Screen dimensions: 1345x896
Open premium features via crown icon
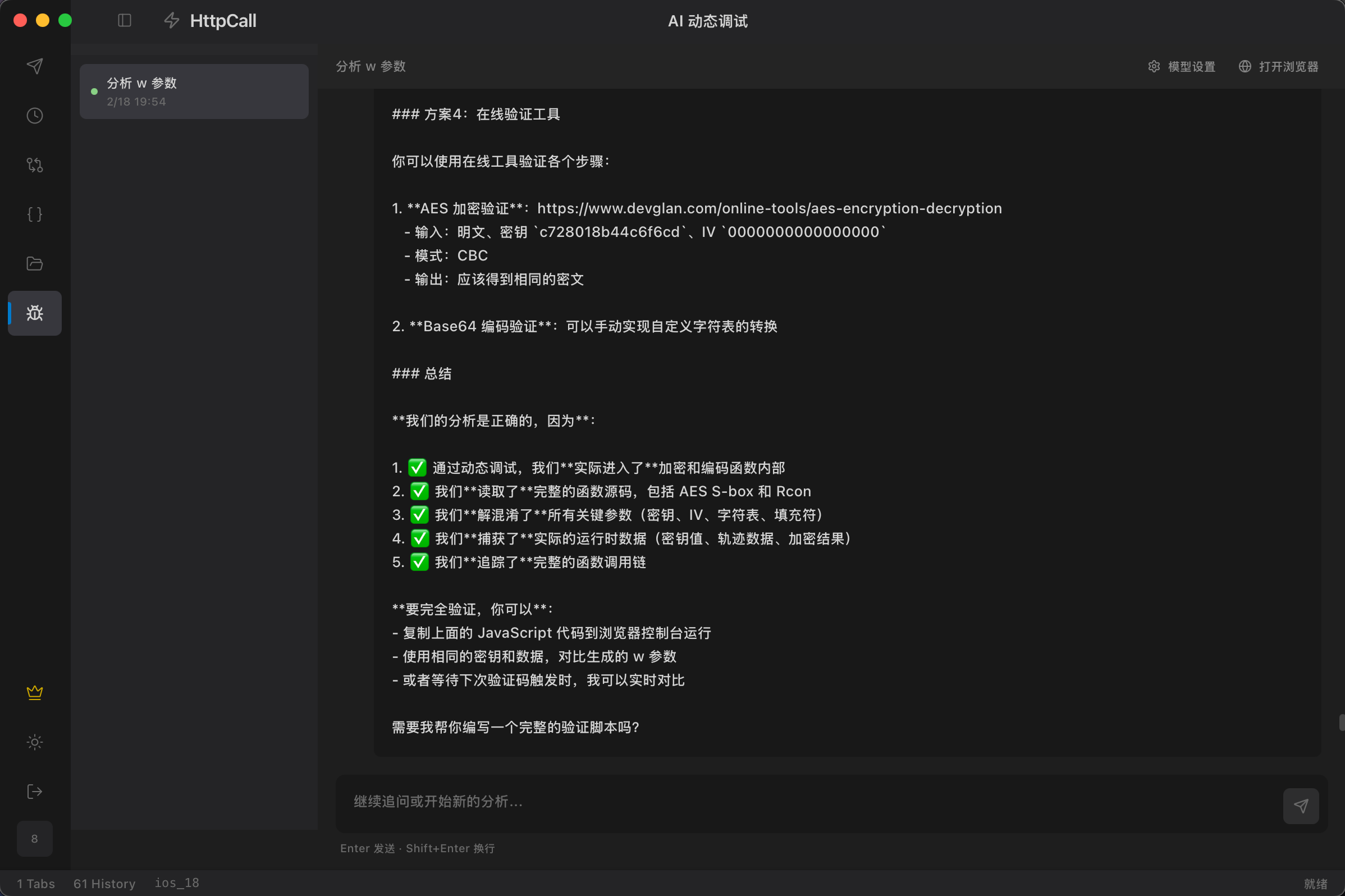pyautogui.click(x=34, y=692)
